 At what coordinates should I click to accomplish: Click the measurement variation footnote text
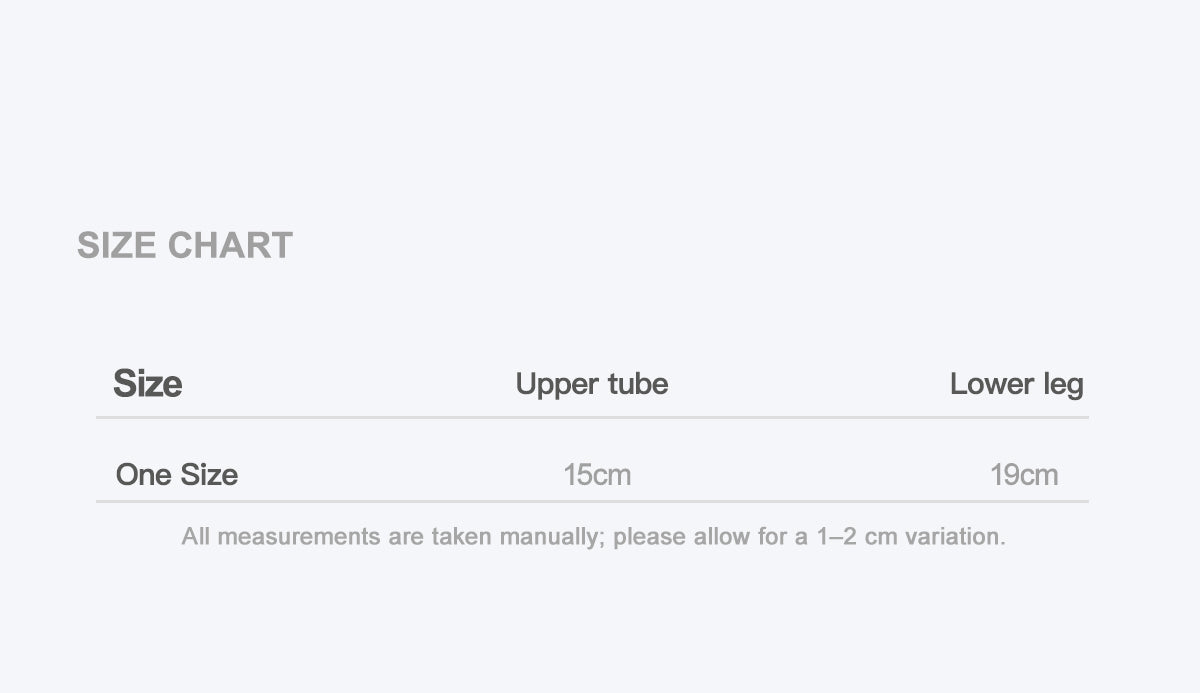tap(594, 537)
